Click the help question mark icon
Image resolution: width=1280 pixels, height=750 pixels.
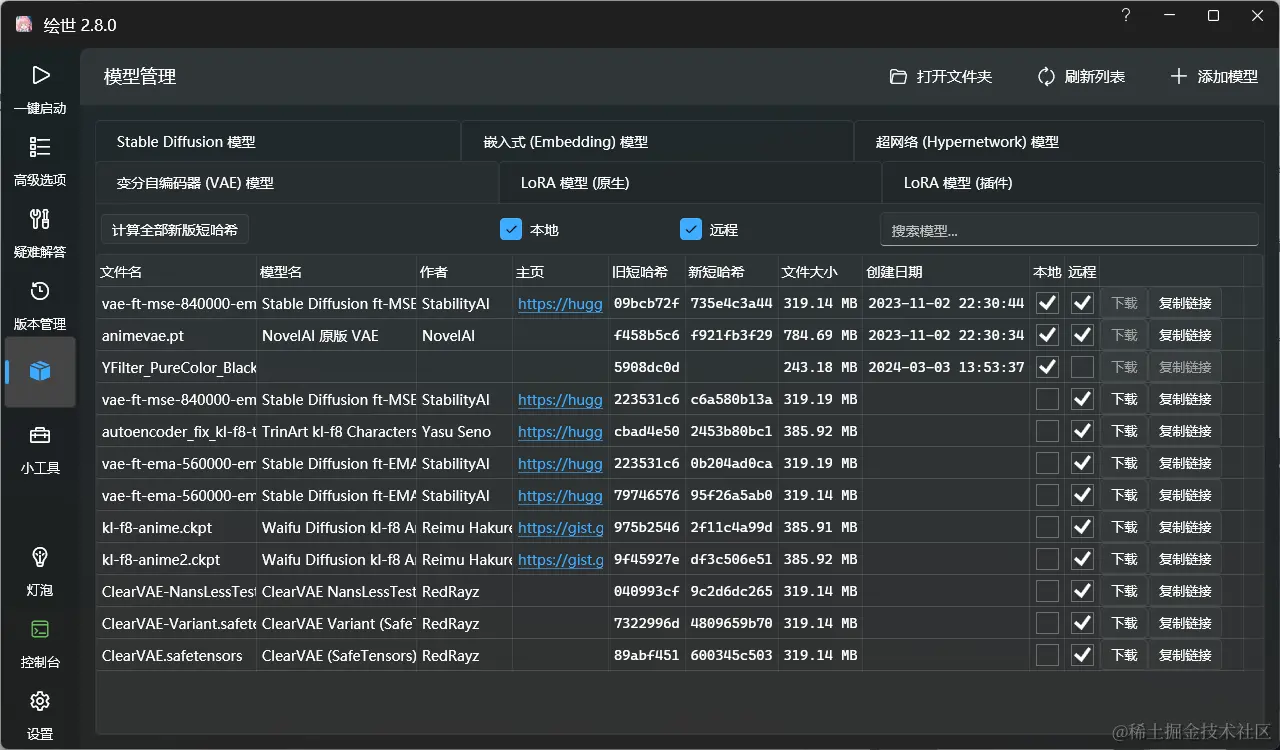(x=1126, y=16)
